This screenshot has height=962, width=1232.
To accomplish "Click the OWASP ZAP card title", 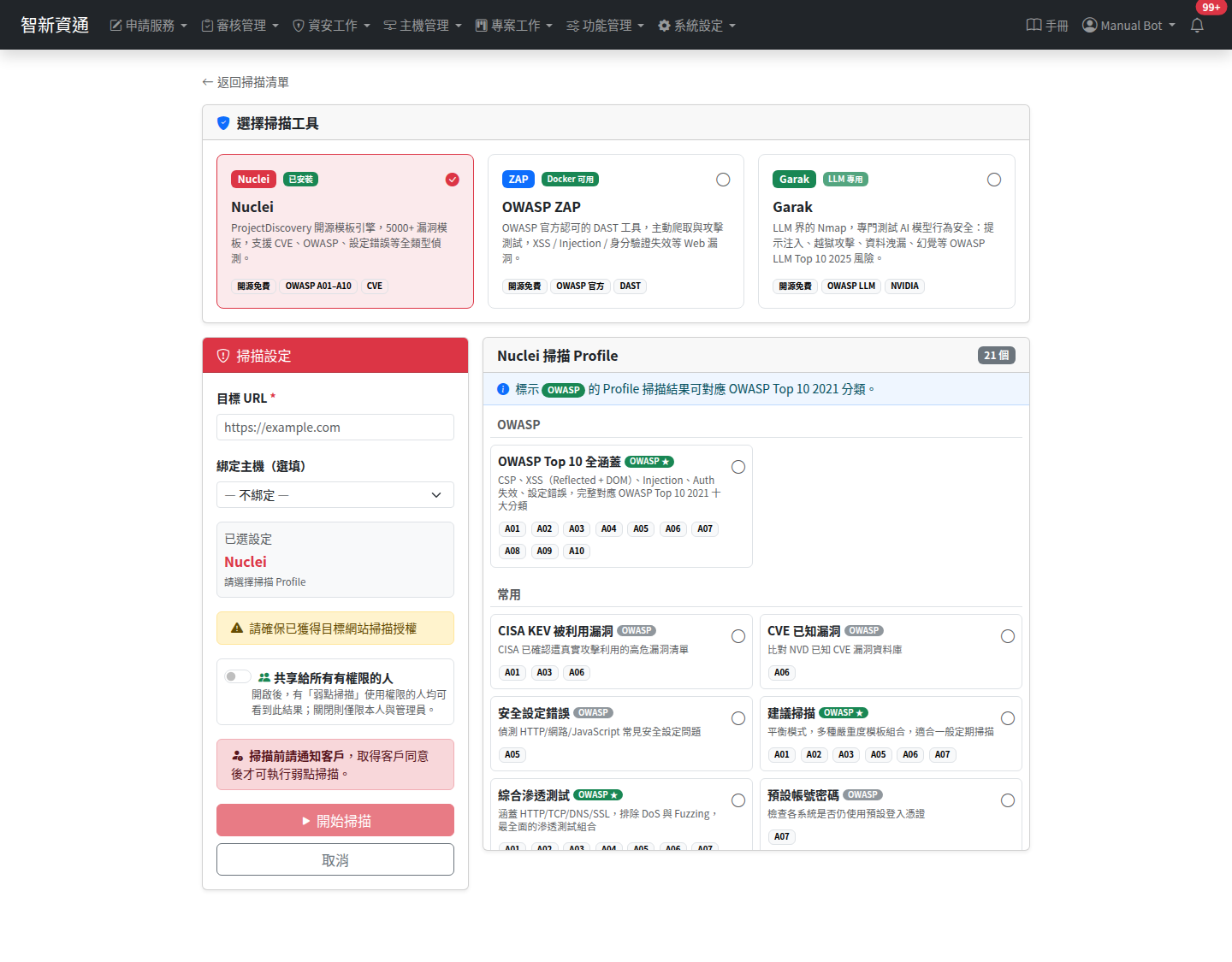I will click(542, 207).
